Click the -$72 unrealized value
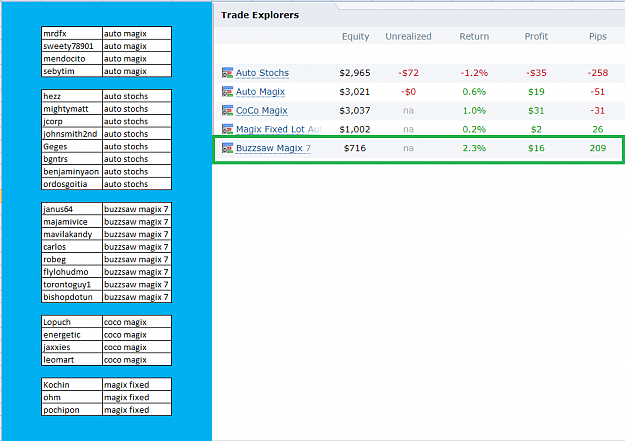The height and width of the screenshot is (441, 625). [x=408, y=73]
